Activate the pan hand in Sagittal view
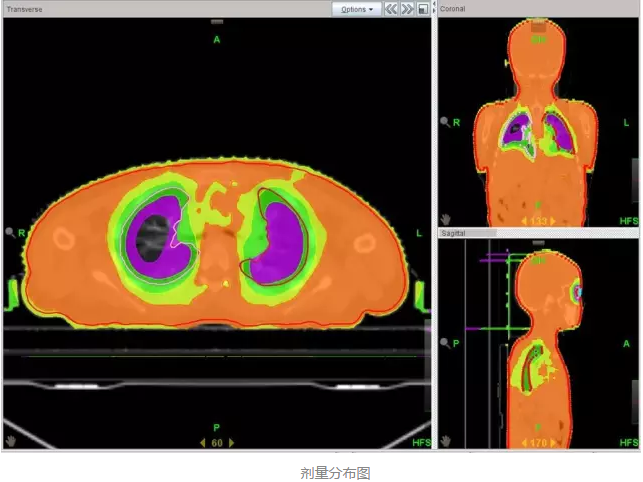 [446, 440]
